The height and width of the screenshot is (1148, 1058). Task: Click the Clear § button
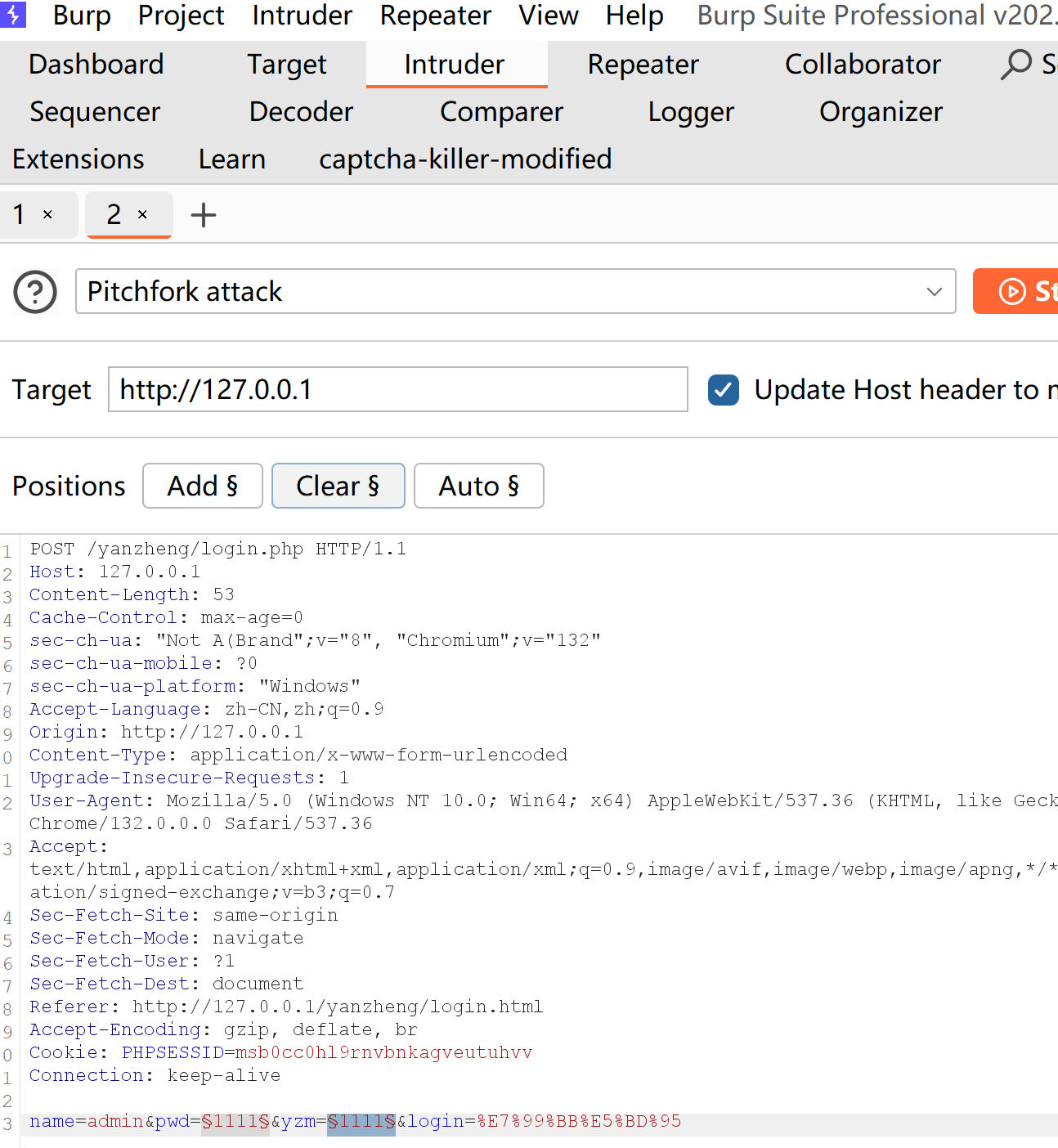338,486
